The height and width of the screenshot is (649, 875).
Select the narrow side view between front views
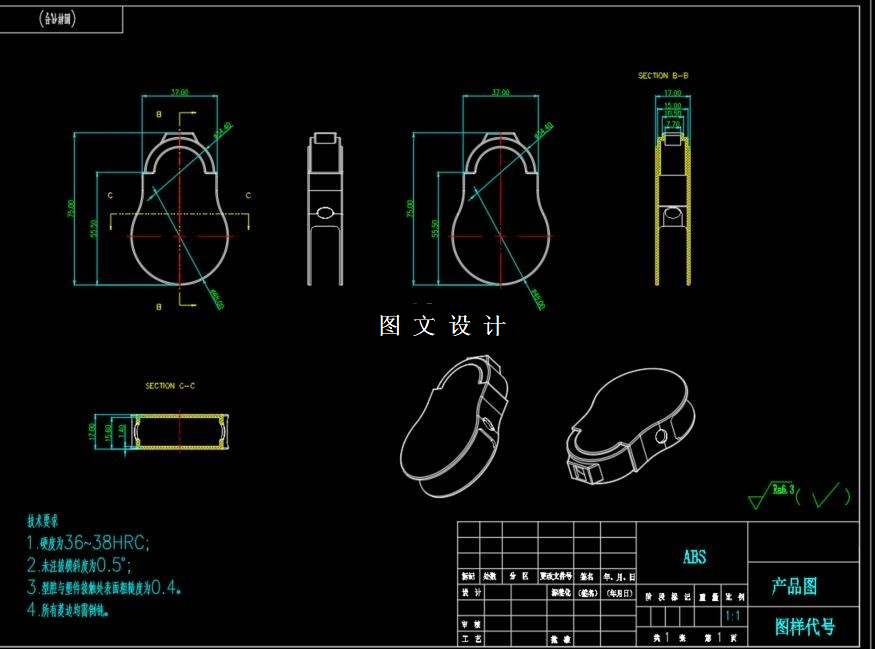pyautogui.click(x=325, y=209)
